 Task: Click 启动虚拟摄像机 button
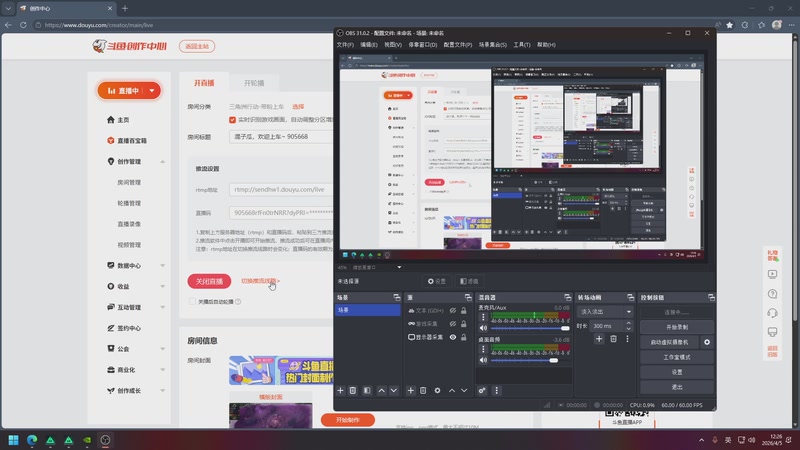(x=669, y=342)
